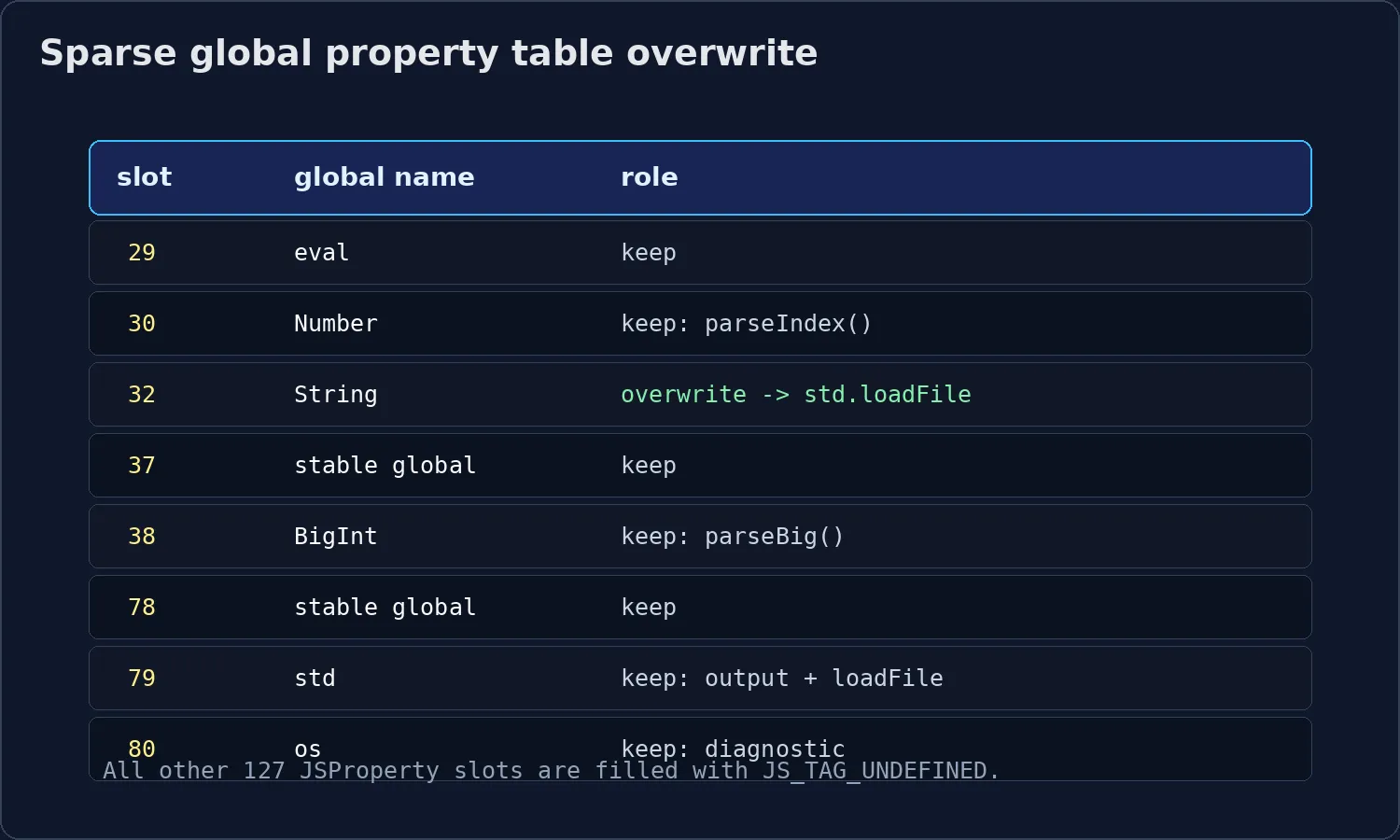Select slot number 78
1400x840 pixels.
click(142, 608)
